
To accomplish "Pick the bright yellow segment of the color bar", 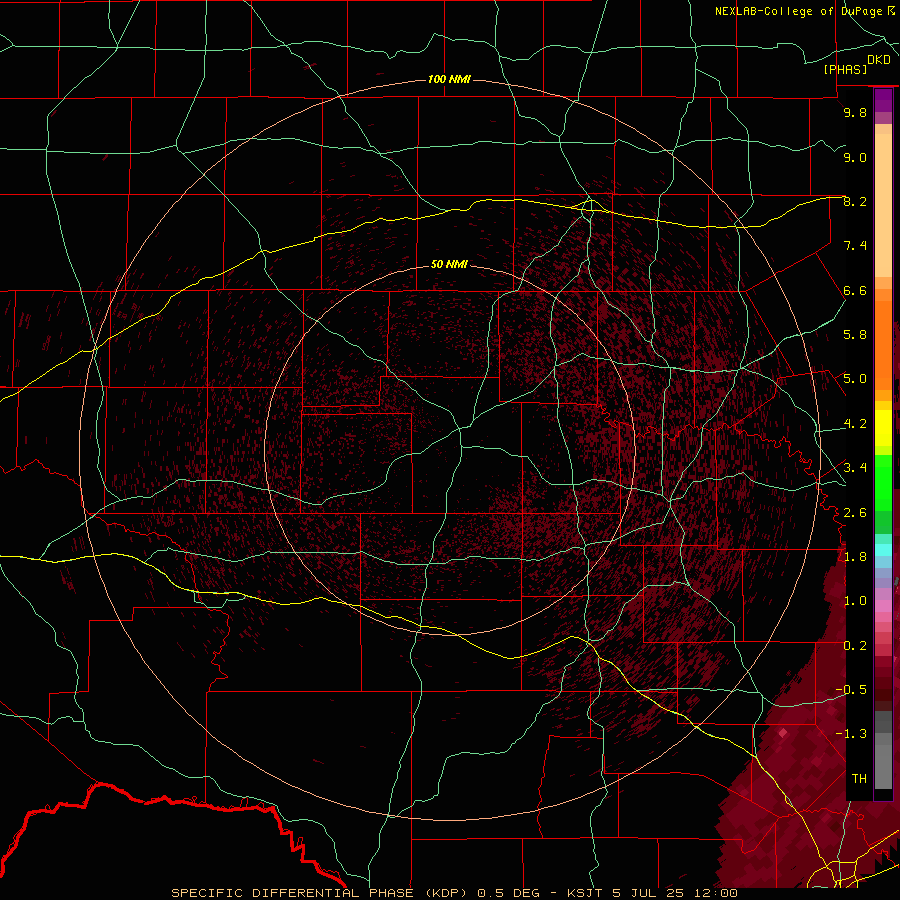I will tap(883, 428).
